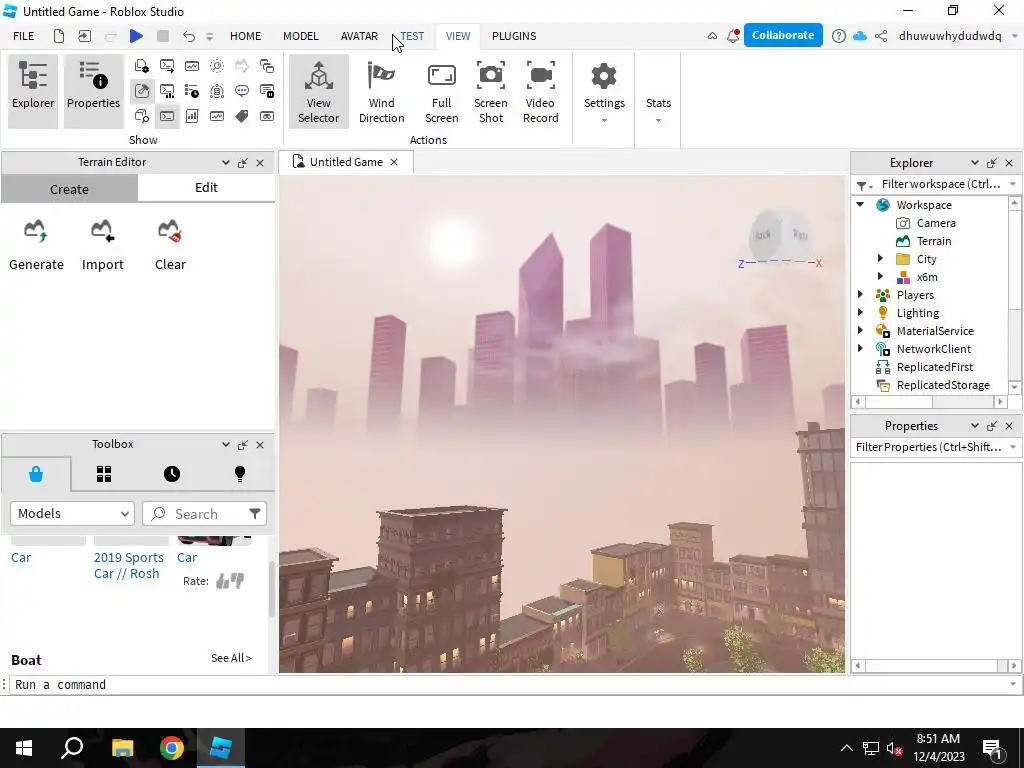
Task: Click the Import terrain tool
Action: click(103, 246)
